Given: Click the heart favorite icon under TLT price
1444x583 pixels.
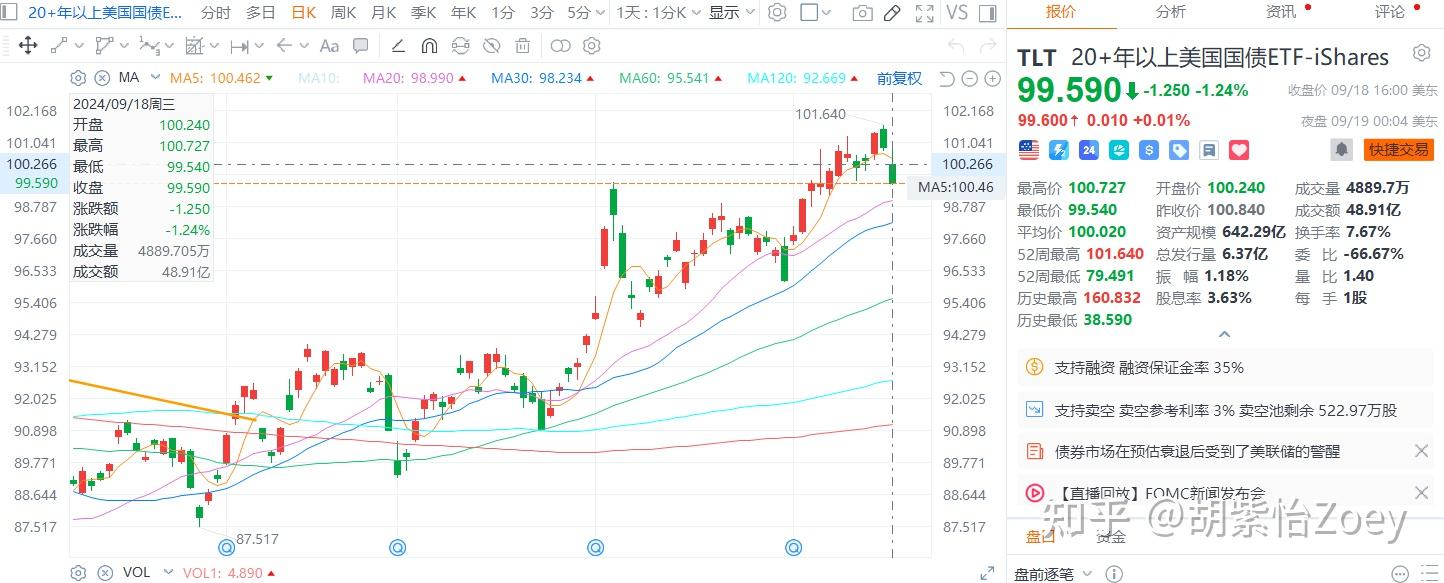Looking at the screenshot, I should coord(1239,149).
